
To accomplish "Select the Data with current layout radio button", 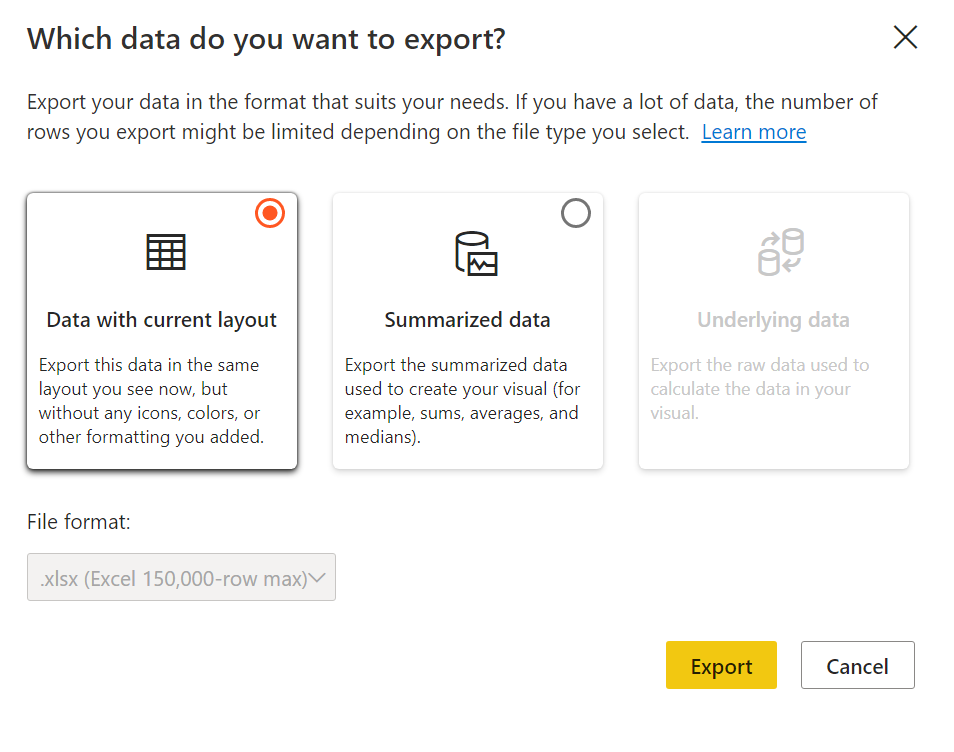I will pos(270,213).
